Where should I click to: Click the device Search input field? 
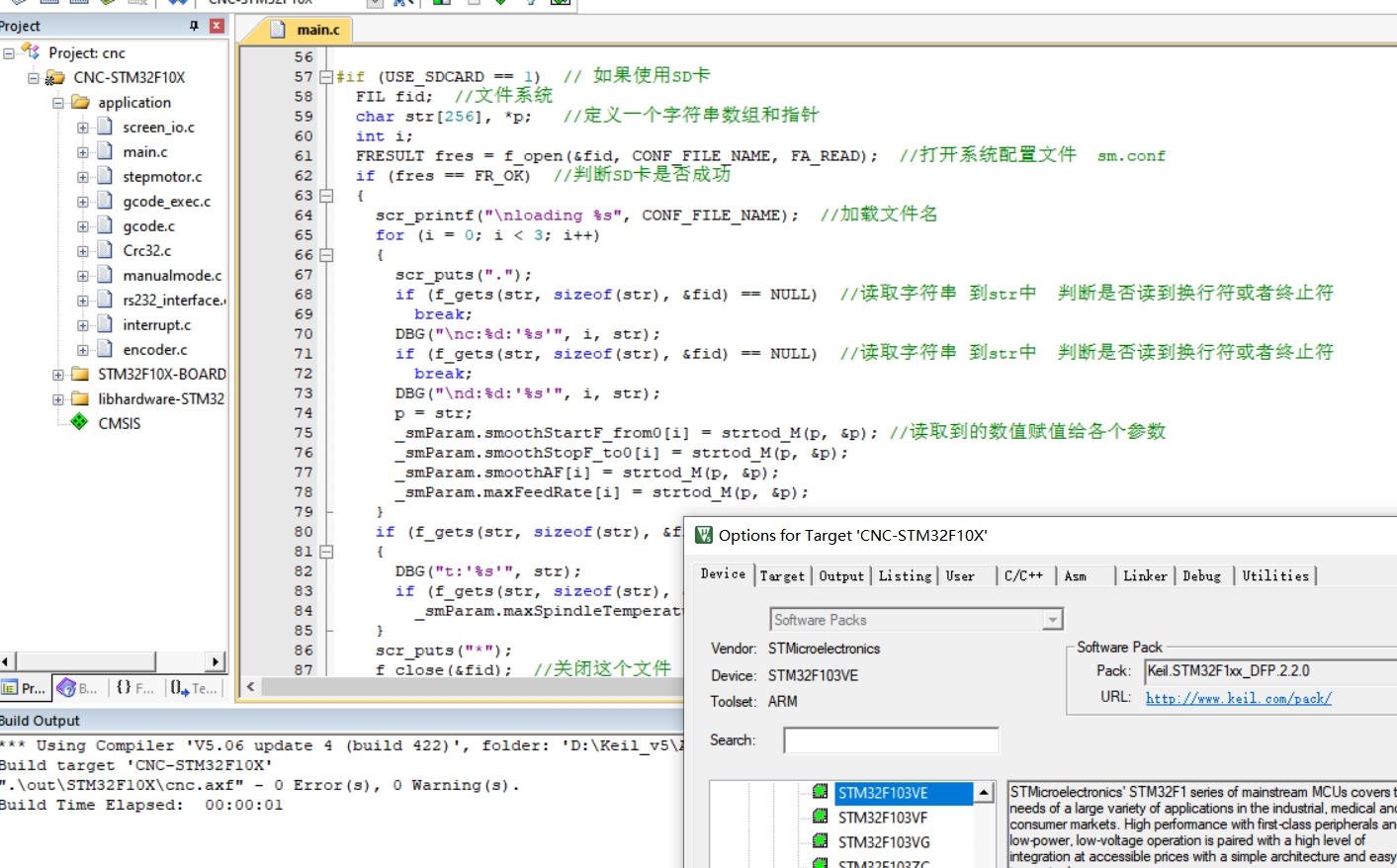point(891,740)
